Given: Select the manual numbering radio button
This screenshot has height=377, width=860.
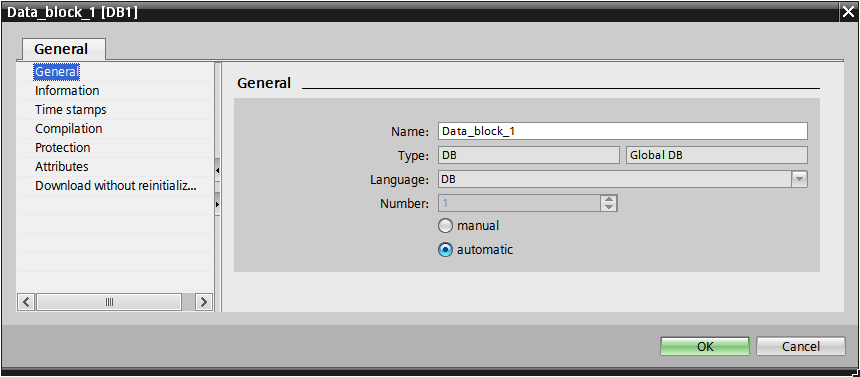Looking at the screenshot, I should click(445, 226).
